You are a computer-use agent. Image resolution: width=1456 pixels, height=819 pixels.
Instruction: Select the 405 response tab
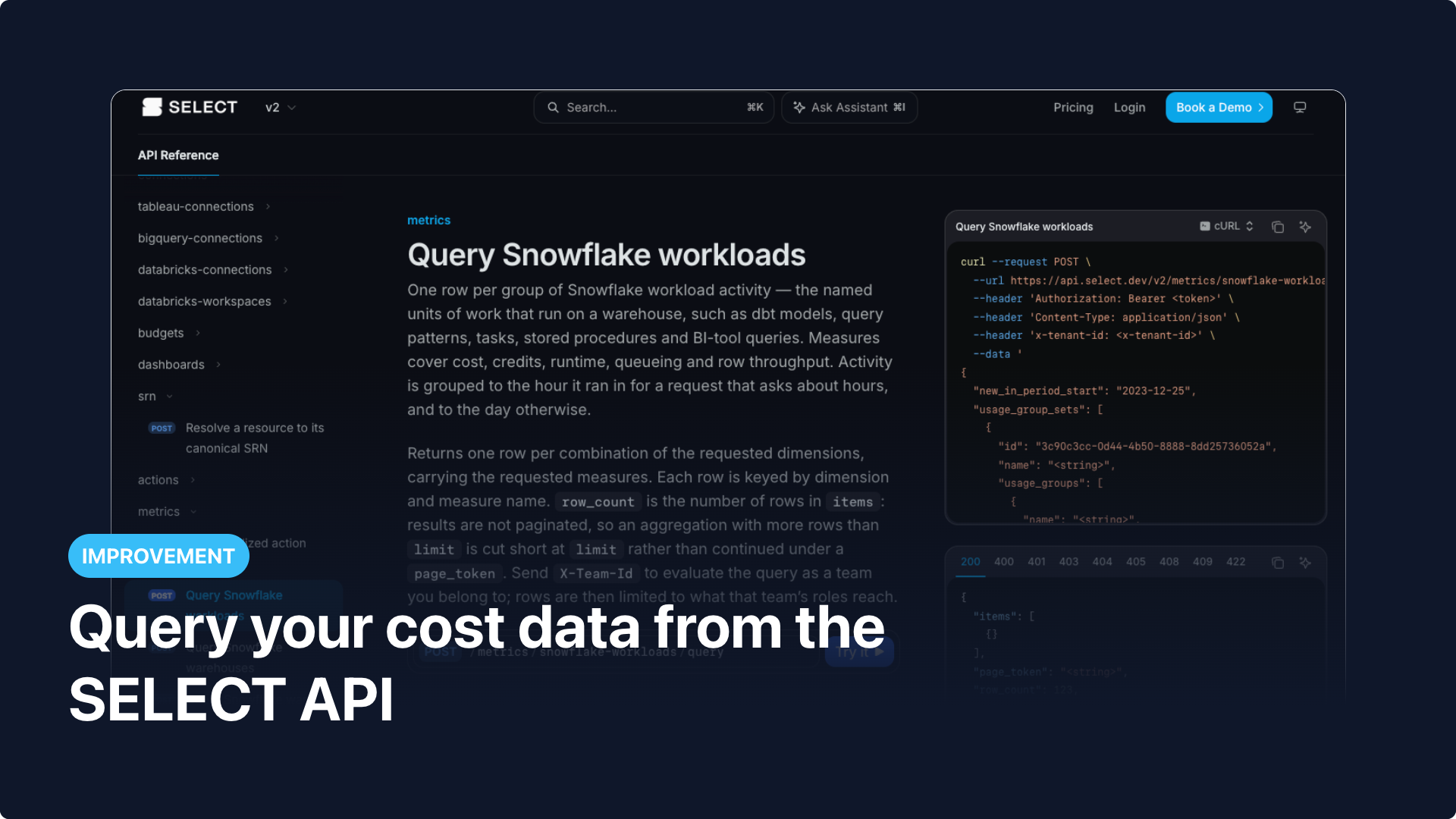1135,562
